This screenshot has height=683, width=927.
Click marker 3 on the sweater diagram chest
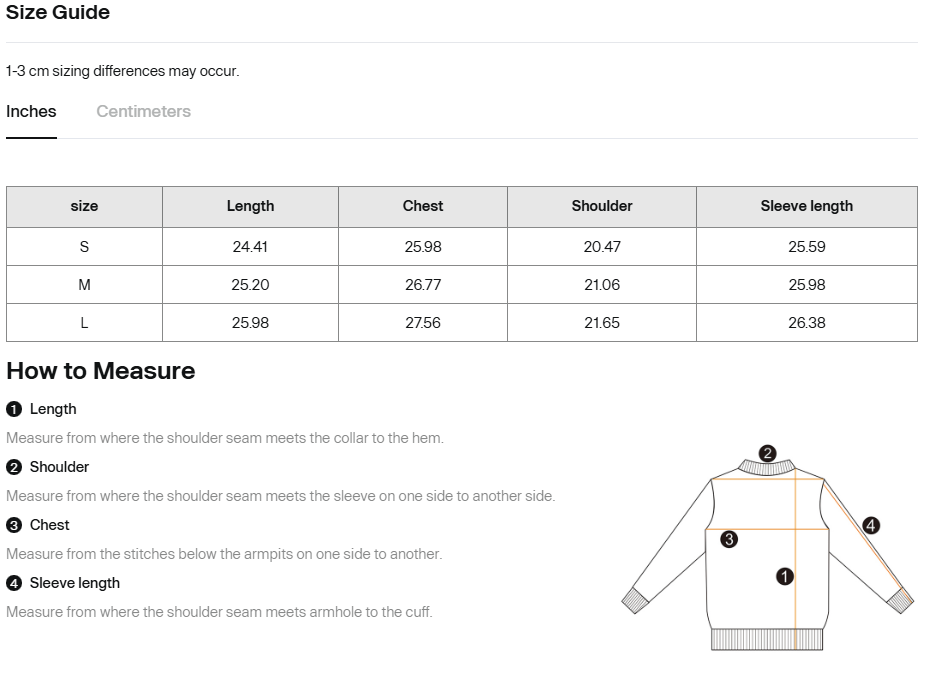[x=729, y=539]
